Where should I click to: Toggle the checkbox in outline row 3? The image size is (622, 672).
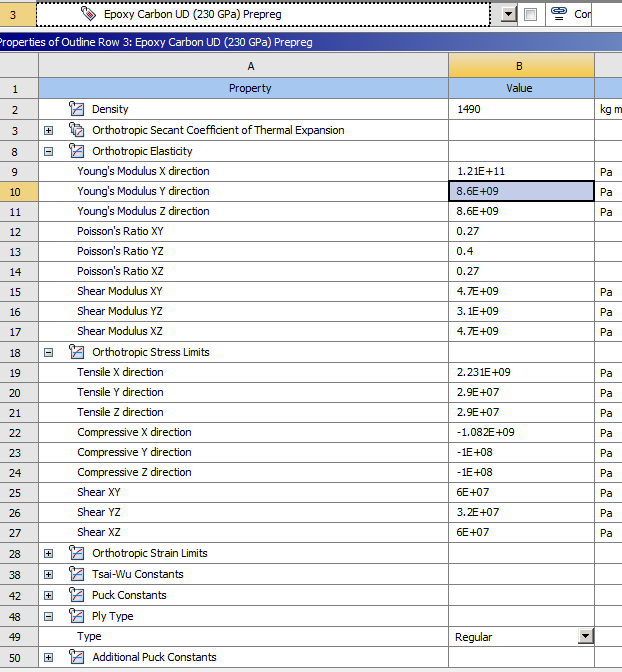point(530,15)
